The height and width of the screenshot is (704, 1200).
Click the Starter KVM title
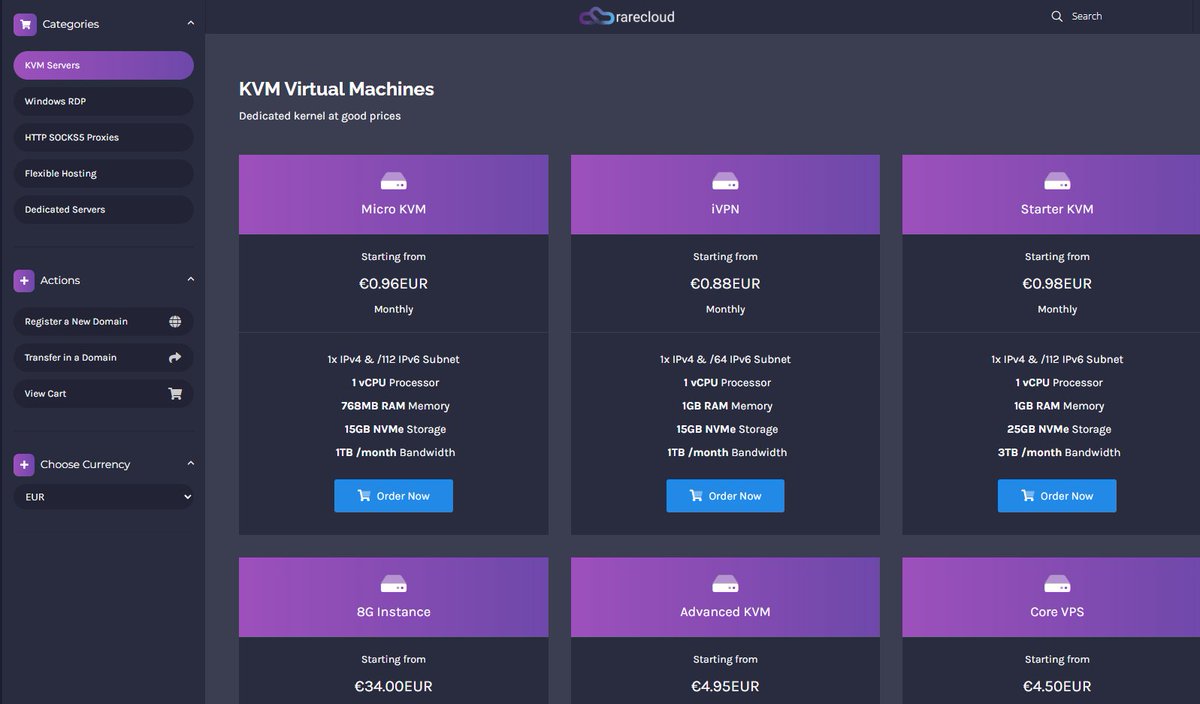[1057, 209]
